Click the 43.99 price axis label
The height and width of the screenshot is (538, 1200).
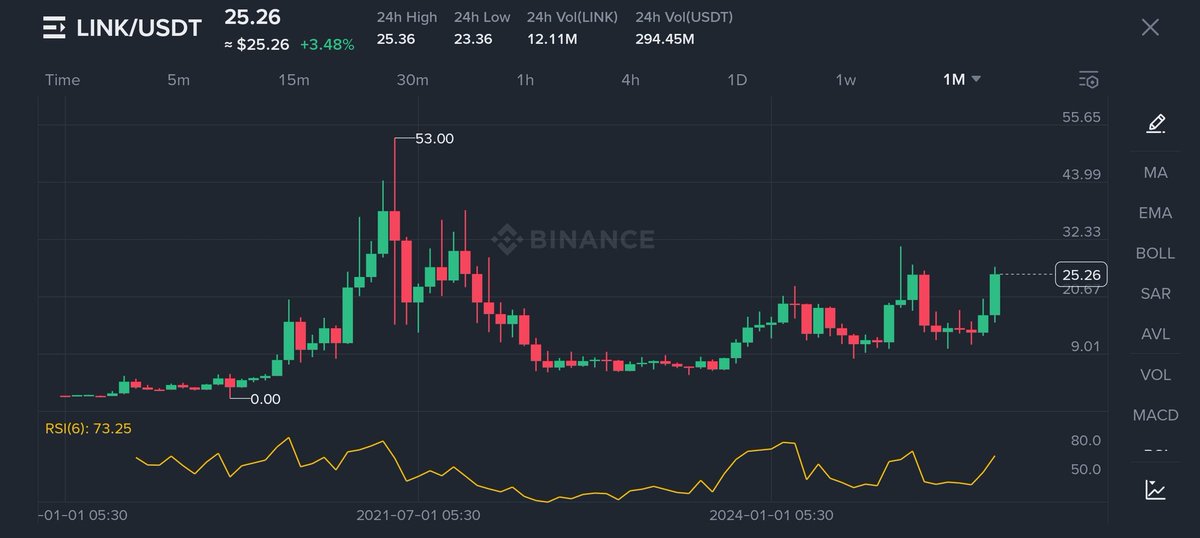[1081, 174]
